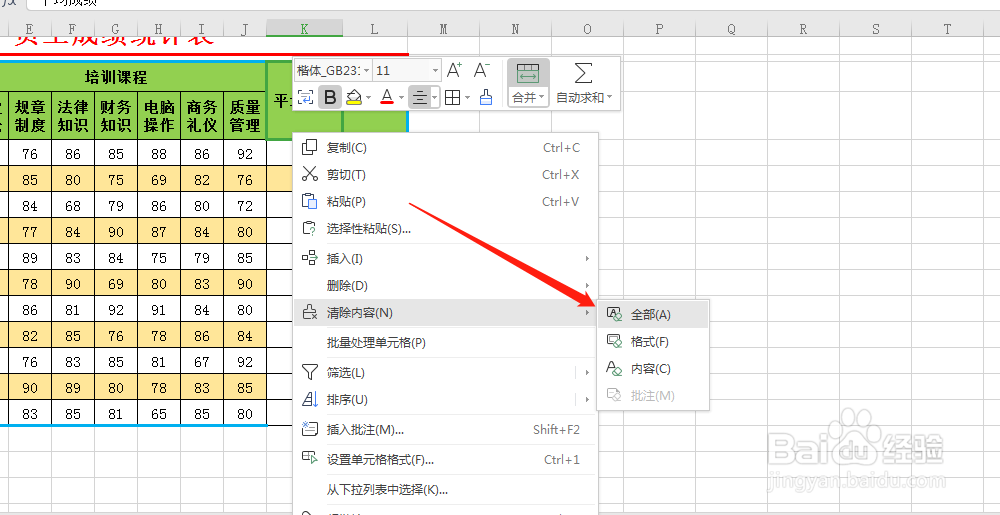The width and height of the screenshot is (1000, 515).
Task: Click the insert cells icon
Action: pyautogui.click(x=309, y=258)
